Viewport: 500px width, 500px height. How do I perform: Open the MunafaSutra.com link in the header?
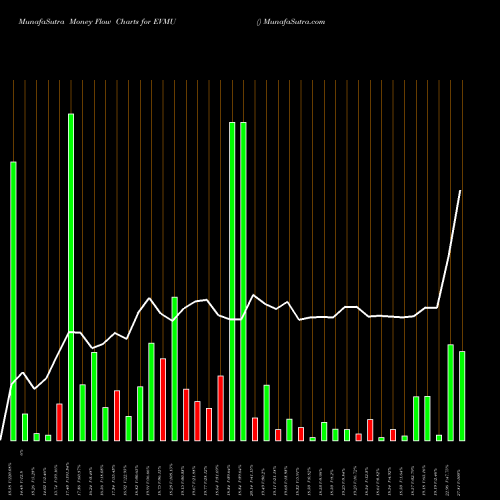tap(294, 22)
